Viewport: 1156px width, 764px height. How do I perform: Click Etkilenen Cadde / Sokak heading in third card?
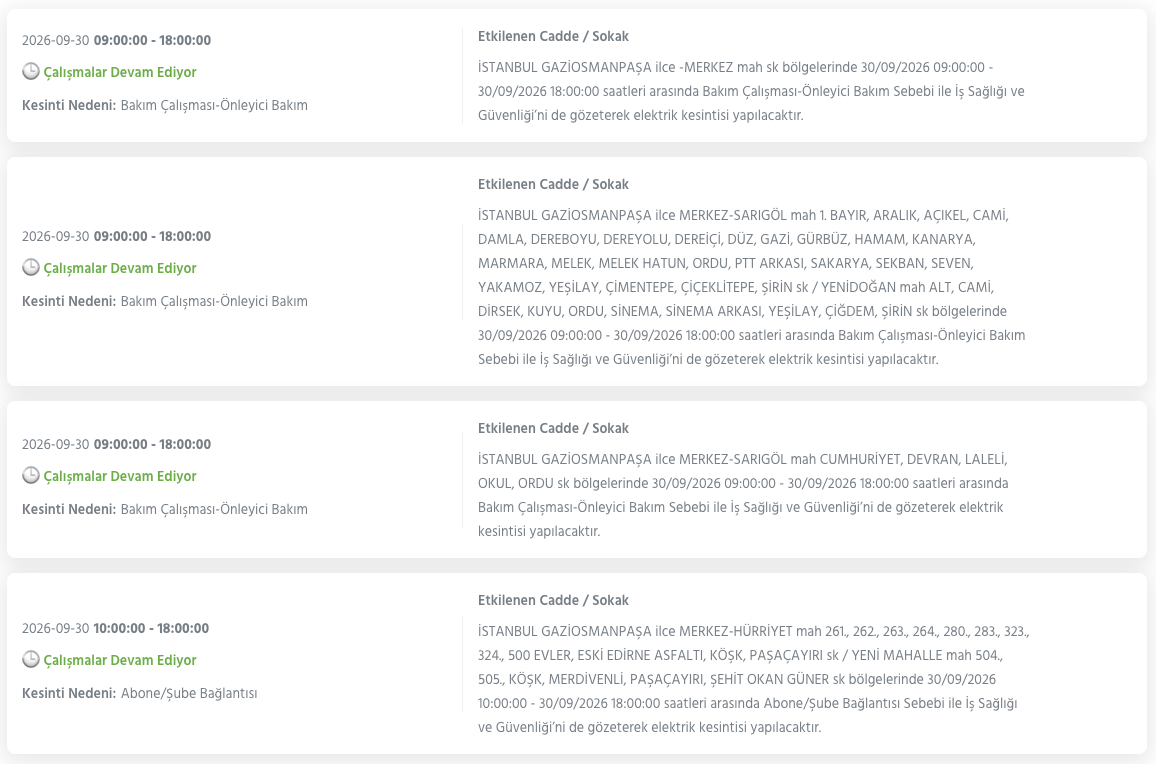coord(553,428)
